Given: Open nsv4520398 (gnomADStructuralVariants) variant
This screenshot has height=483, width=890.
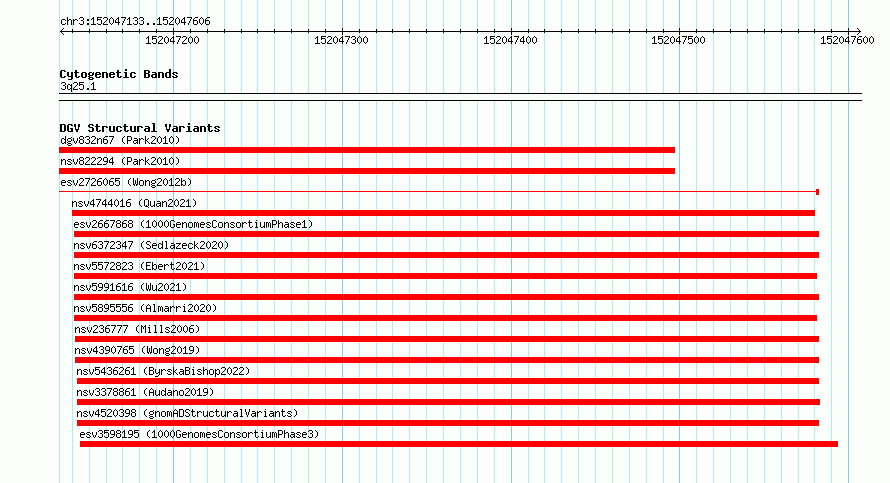Looking at the screenshot, I should tap(187, 413).
